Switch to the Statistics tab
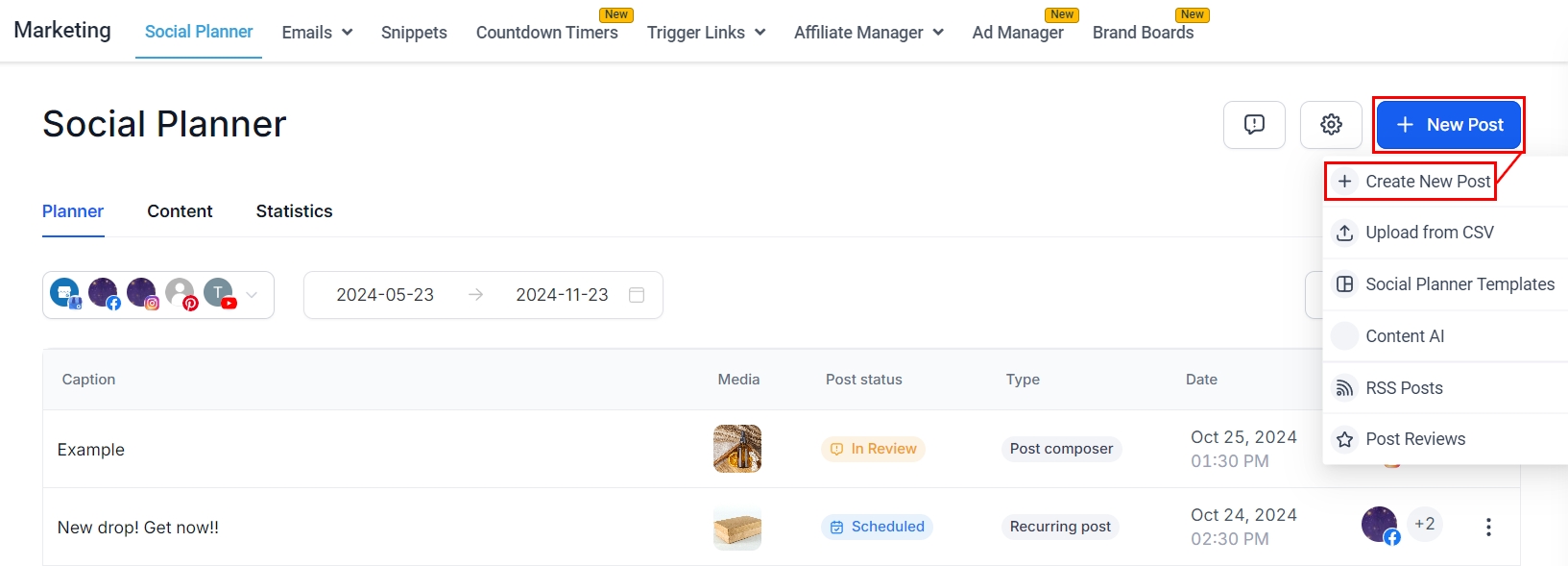Viewport: 1568px width, 566px height. pos(294,211)
